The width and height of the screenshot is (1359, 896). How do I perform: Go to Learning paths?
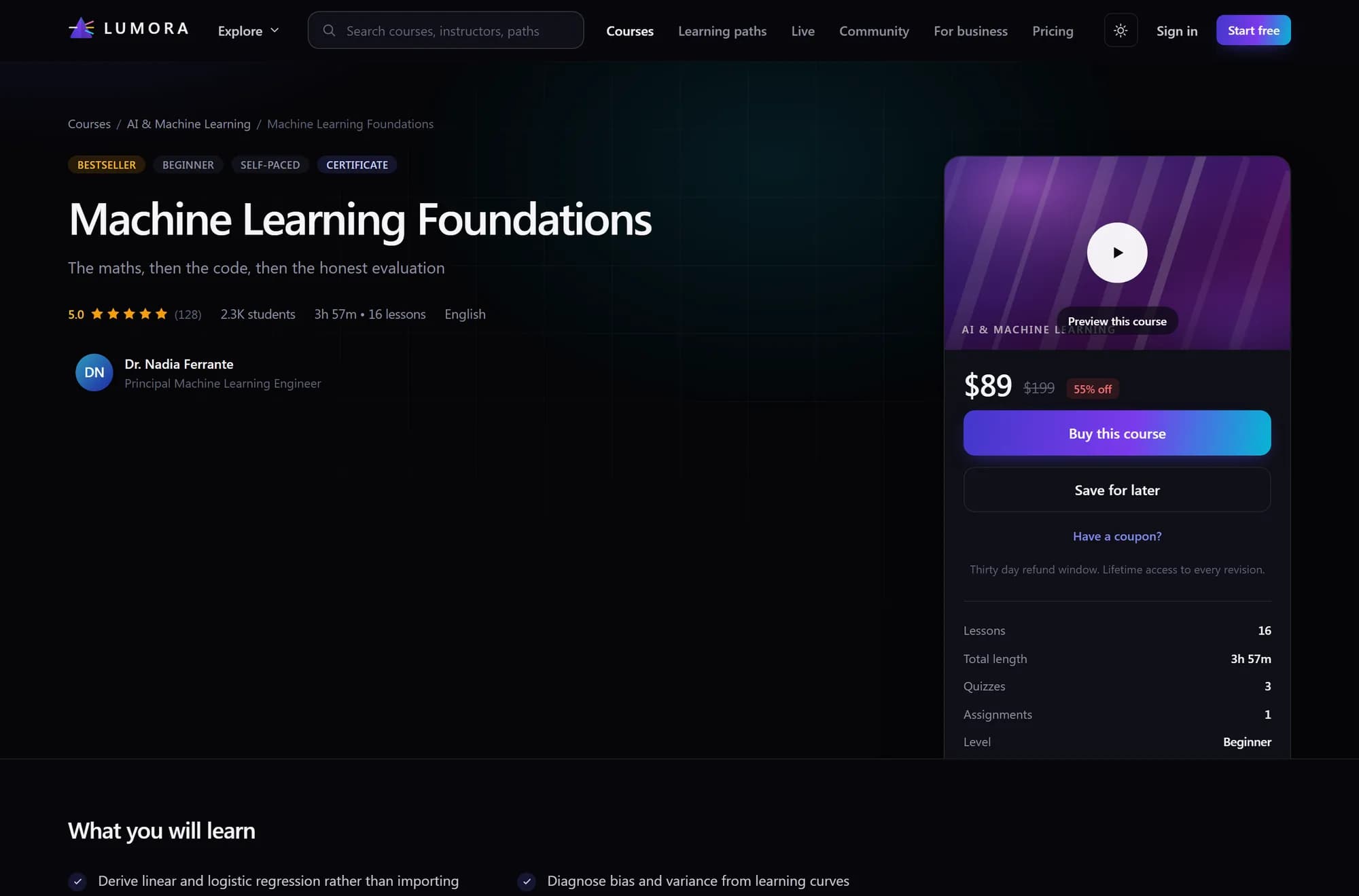(722, 31)
